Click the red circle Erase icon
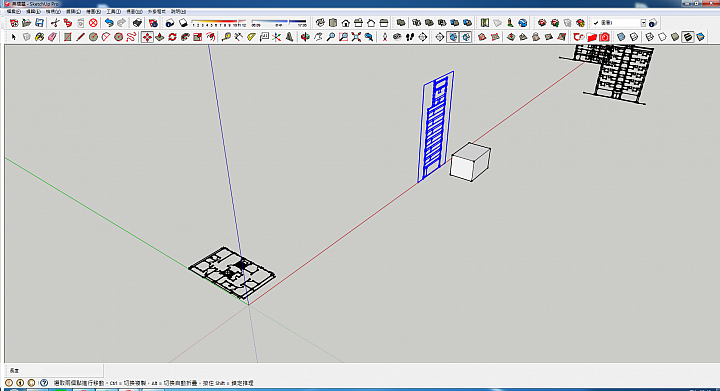The width and height of the screenshot is (720, 391). tap(93, 22)
